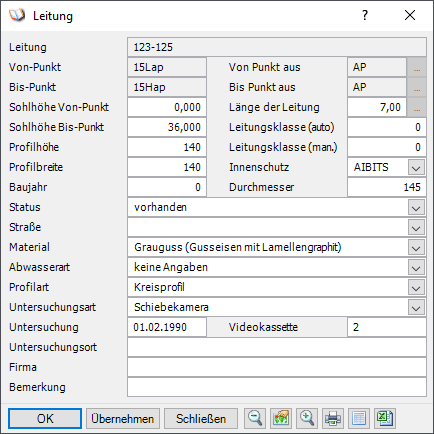Click the 'Innenschutz' label
This screenshot has height=434, width=434.
point(259,167)
